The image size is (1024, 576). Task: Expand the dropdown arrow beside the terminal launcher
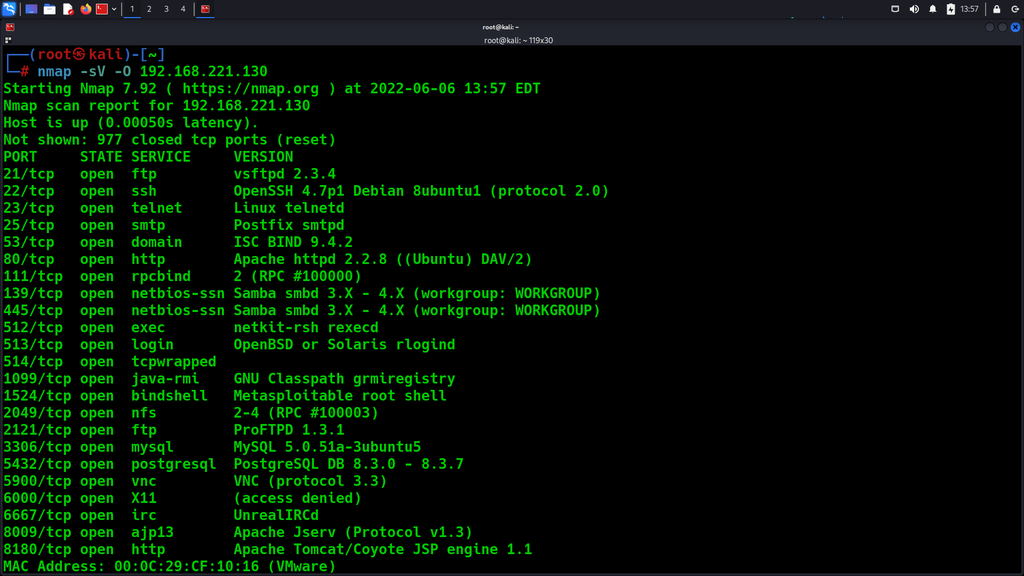pos(114,9)
